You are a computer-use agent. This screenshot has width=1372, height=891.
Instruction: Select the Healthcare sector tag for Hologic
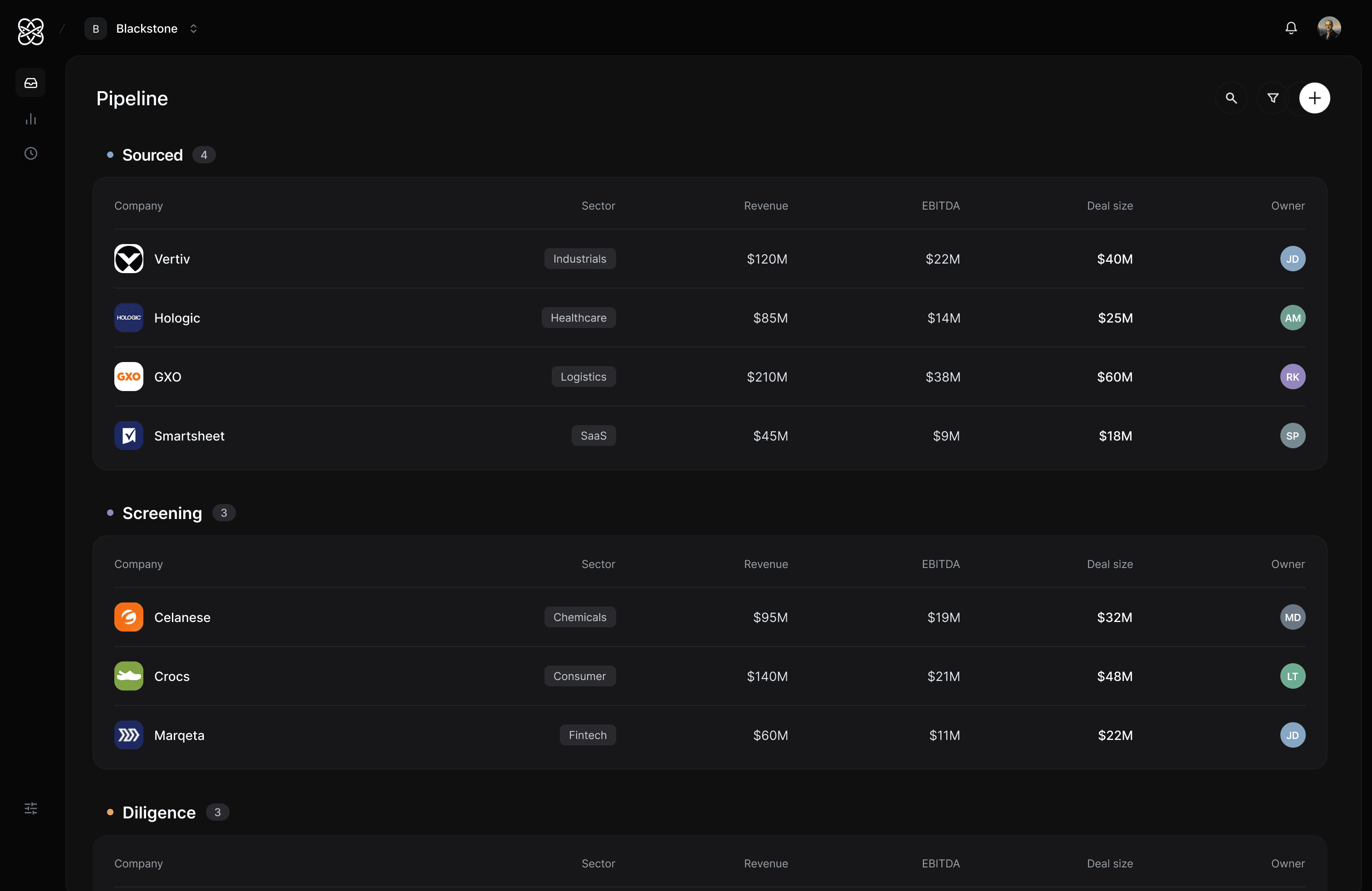[x=578, y=318]
